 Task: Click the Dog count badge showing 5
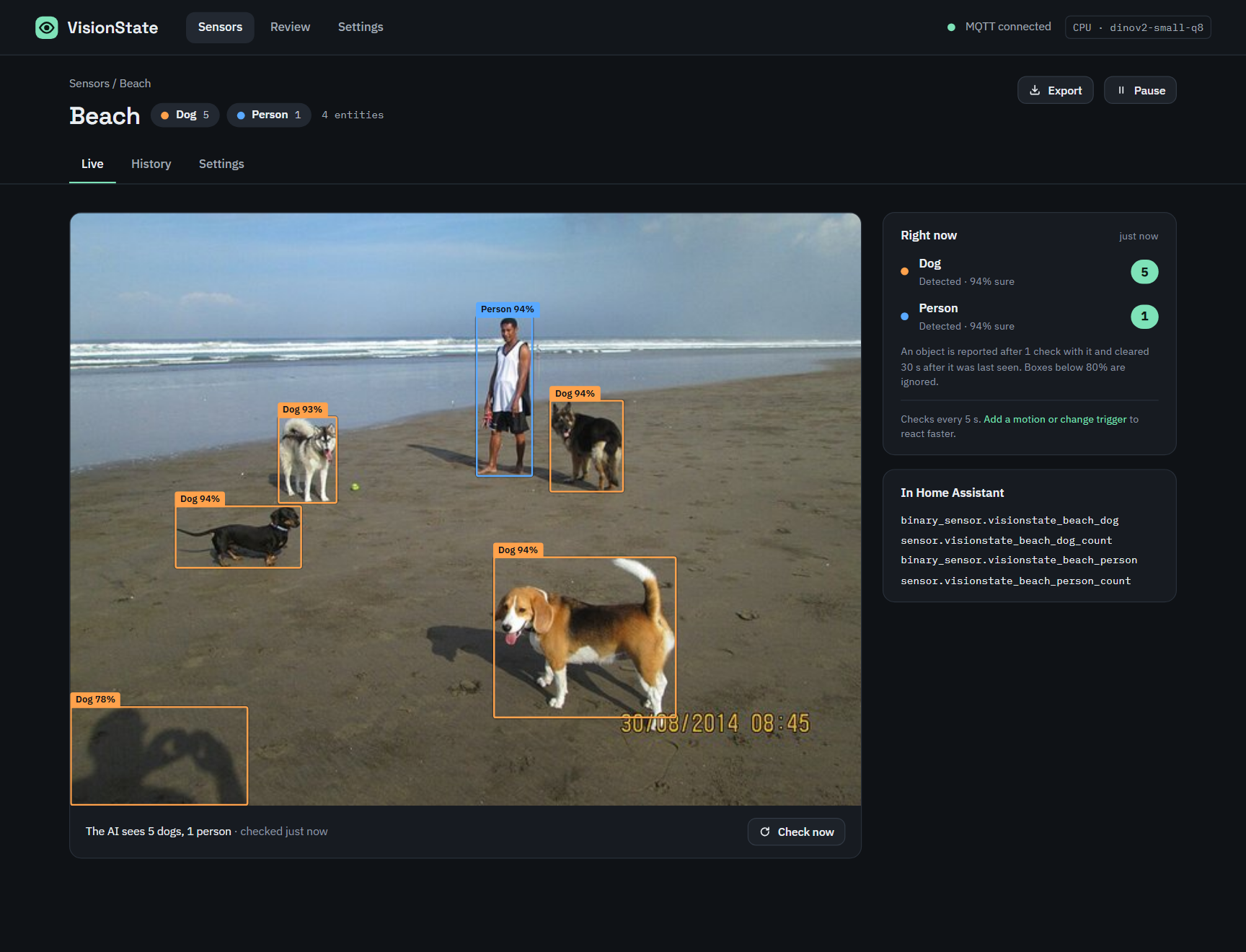1144,272
